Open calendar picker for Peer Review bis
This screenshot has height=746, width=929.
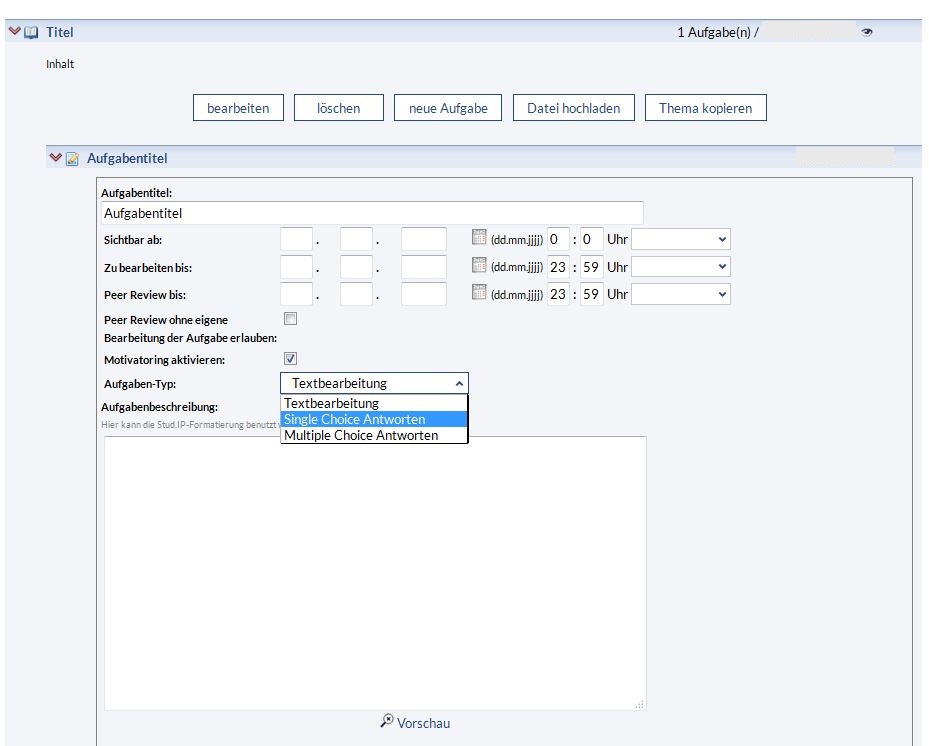479,293
